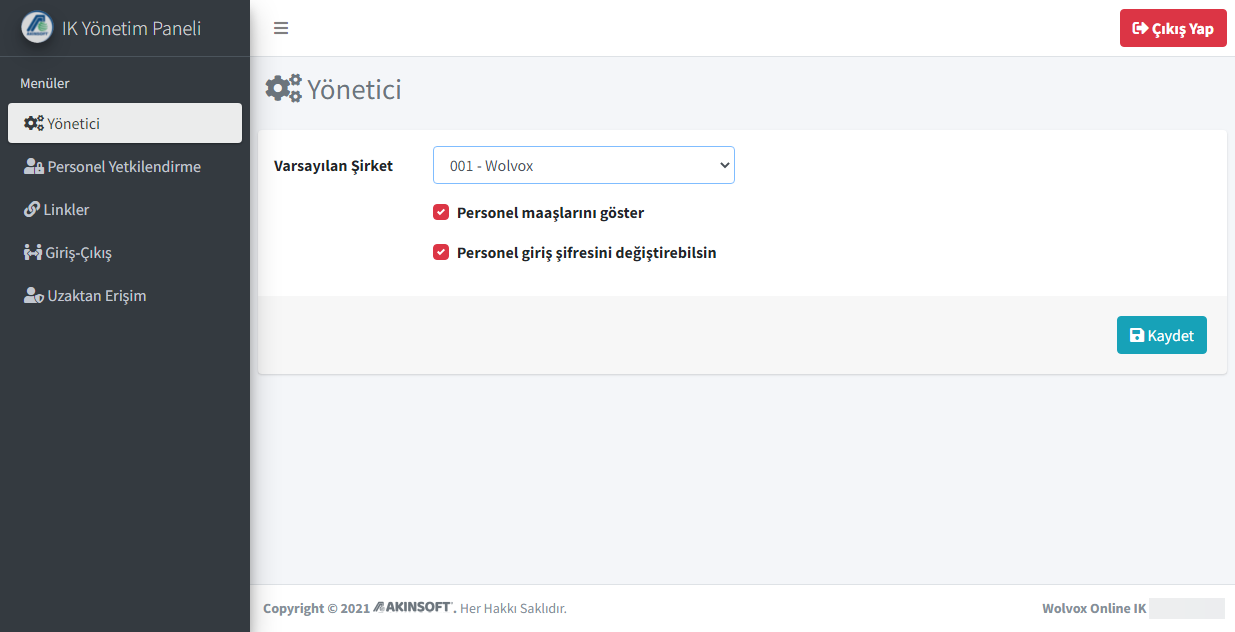The image size is (1235, 632).
Task: Click the gears icon beside Yönetici menu
Action: click(x=34, y=123)
